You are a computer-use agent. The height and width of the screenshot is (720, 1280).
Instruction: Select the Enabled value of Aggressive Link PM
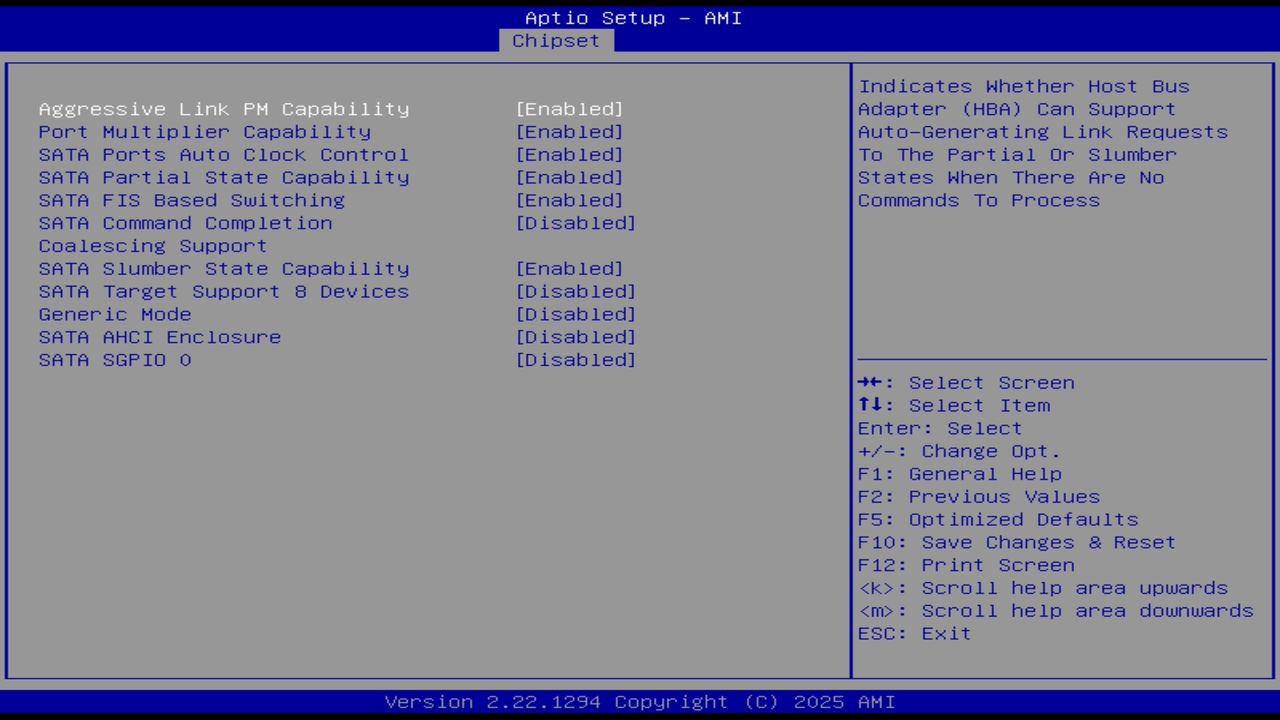tap(569, 108)
